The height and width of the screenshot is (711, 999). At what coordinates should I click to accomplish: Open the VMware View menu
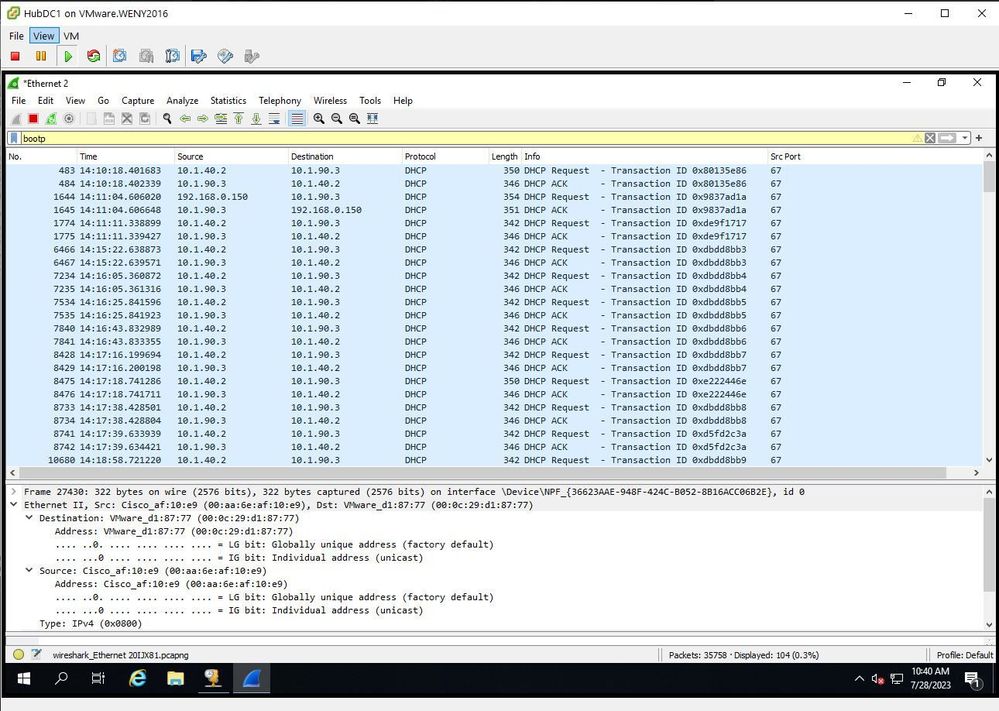point(44,36)
